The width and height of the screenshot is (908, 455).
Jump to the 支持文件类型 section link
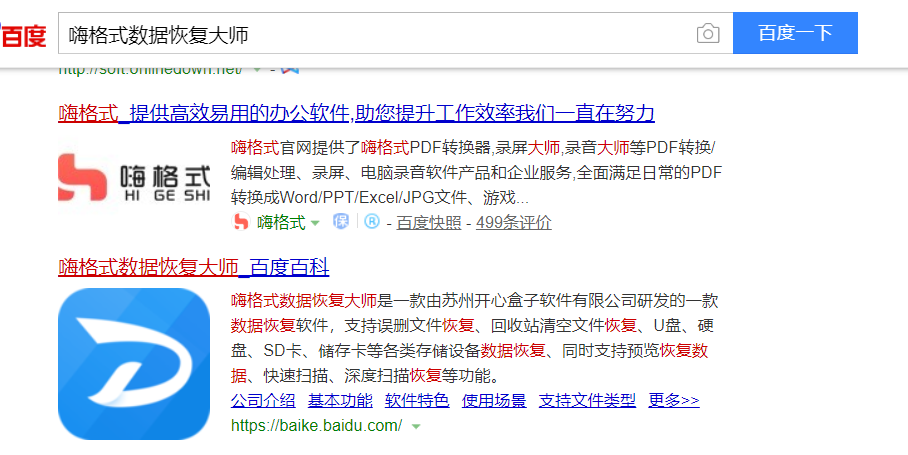[587, 401]
